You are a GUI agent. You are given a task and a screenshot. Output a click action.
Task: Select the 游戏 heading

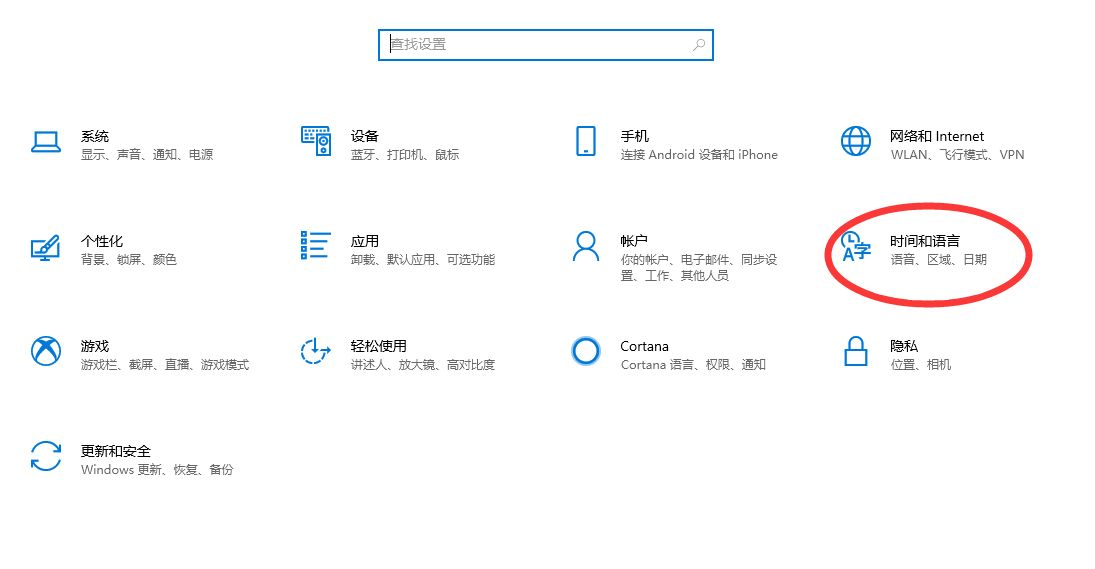tap(95, 346)
